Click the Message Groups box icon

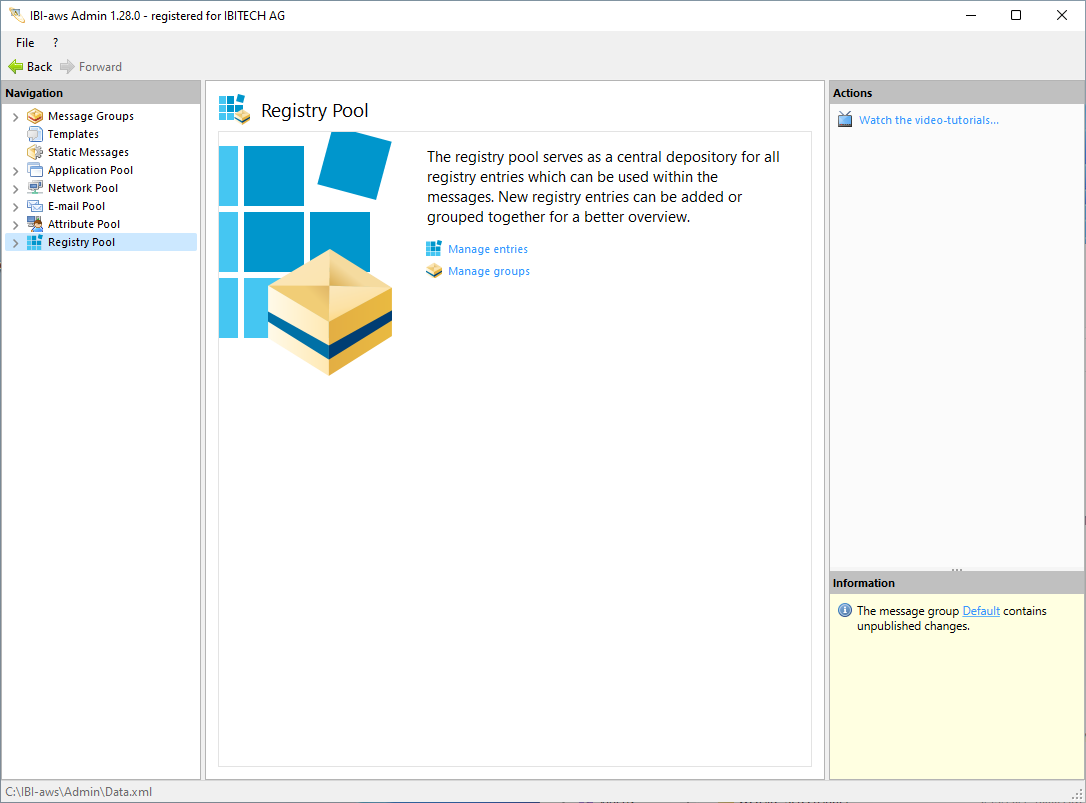tap(35, 116)
